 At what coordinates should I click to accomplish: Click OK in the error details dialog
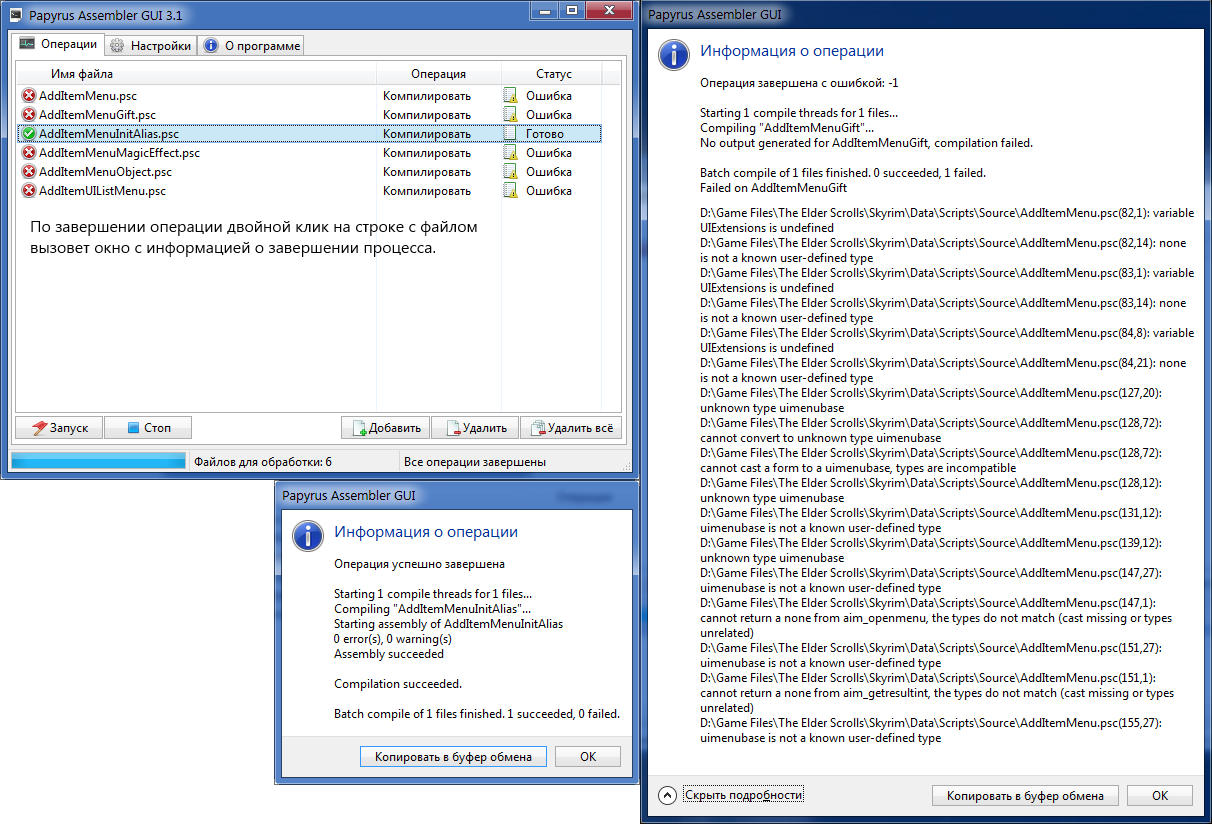click(x=1159, y=796)
